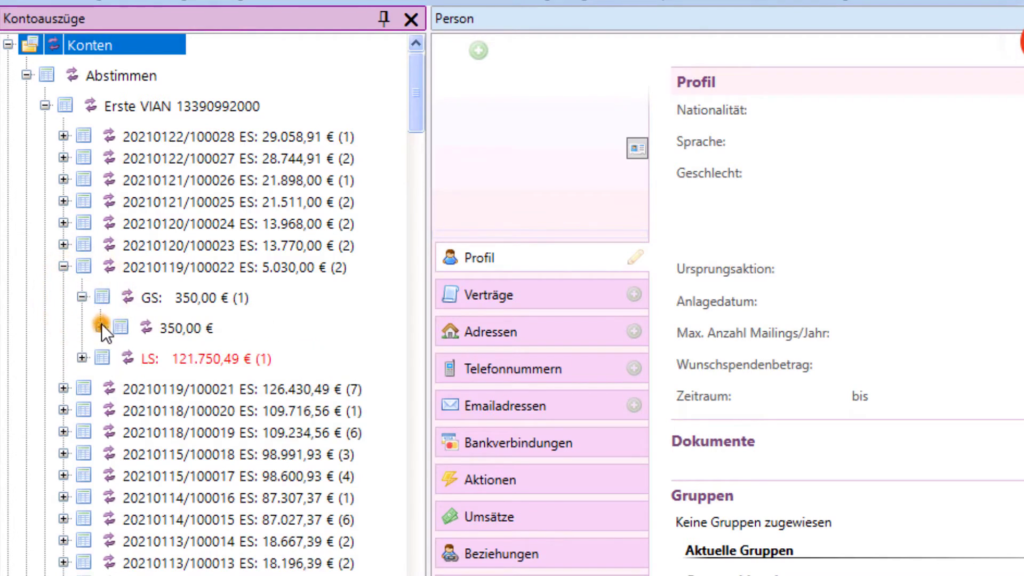Click the folder icon beside Konten
This screenshot has height=576, width=1024.
[30, 44]
